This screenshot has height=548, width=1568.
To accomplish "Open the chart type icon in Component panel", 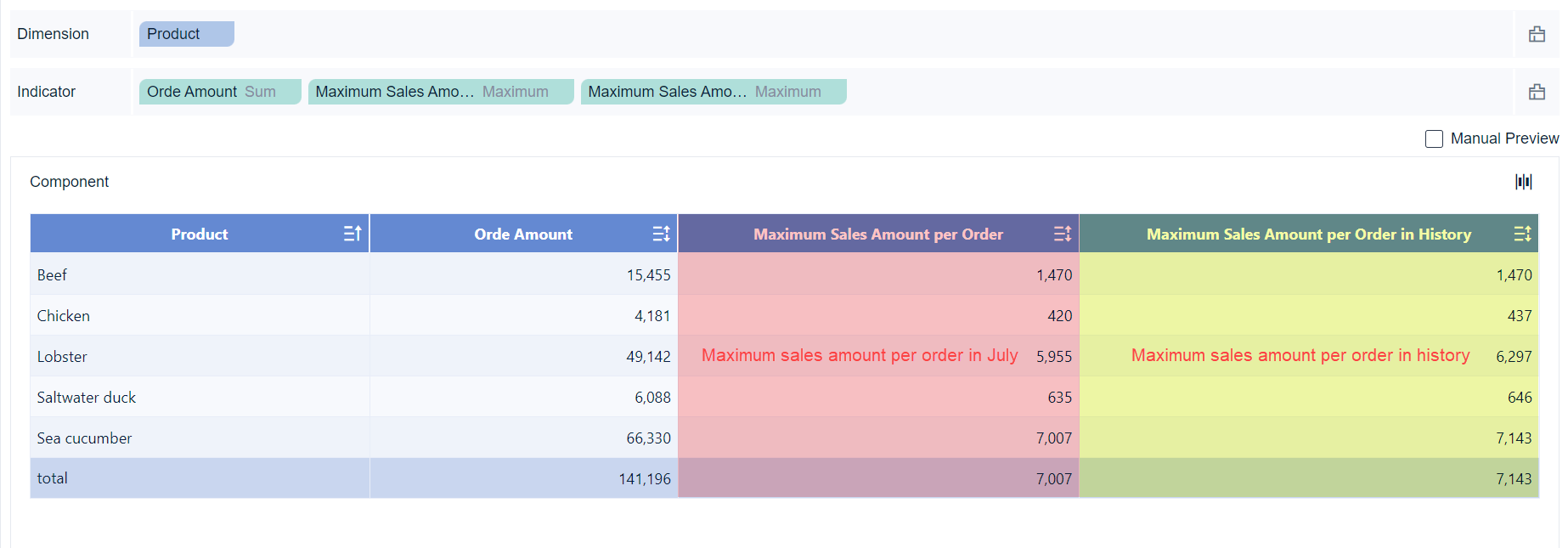I will (1524, 182).
